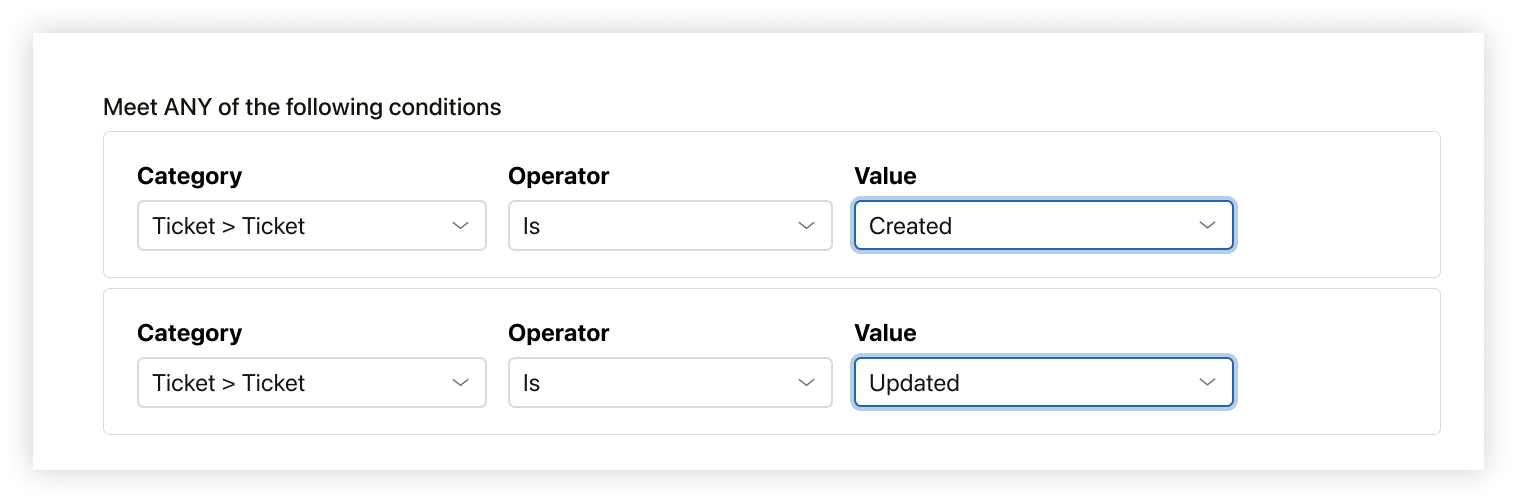Image resolution: width=1517 pixels, height=503 pixels.
Task: Click the "Meet ANY of the following conditions" heading
Action: [x=302, y=107]
